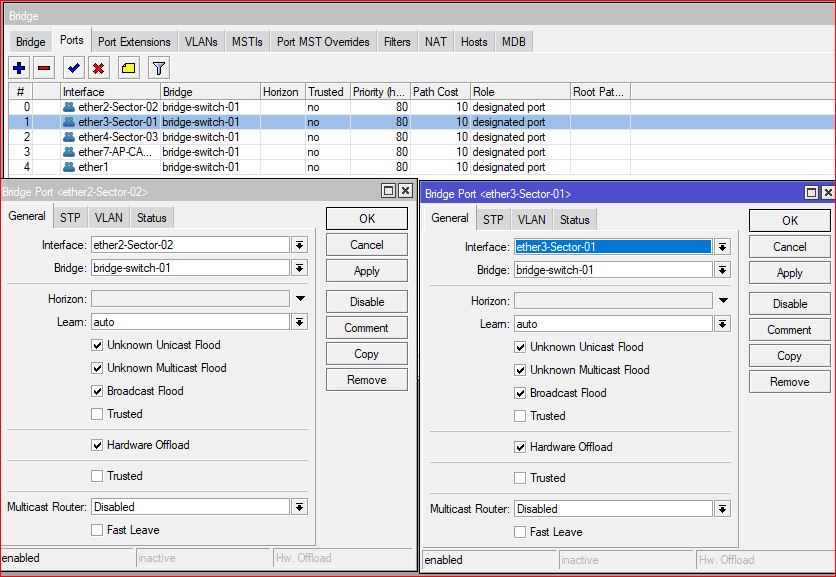Click Cancel in ether3-Sector-01 window

(790, 247)
